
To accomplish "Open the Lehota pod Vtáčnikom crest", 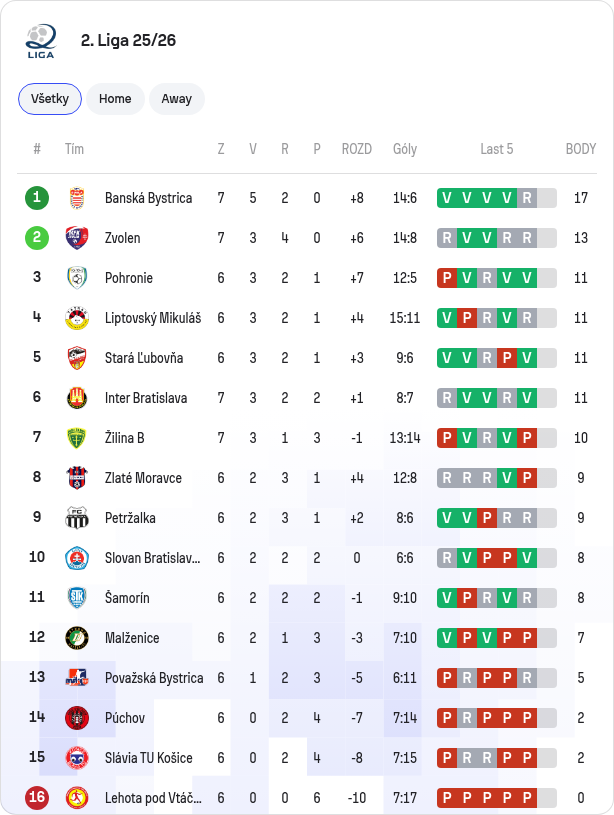I will [x=77, y=798].
